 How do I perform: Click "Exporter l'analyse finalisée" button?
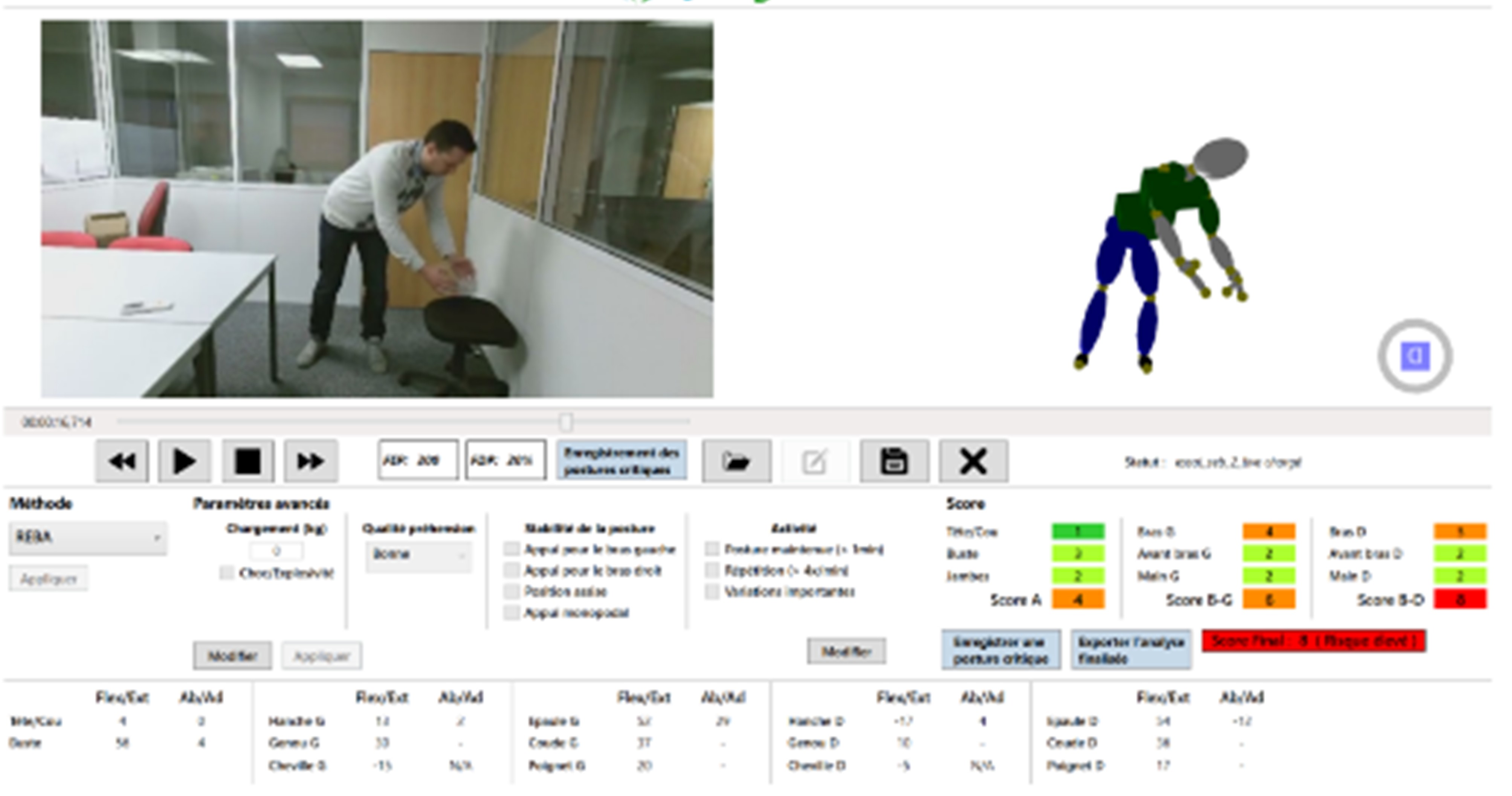coord(1130,650)
